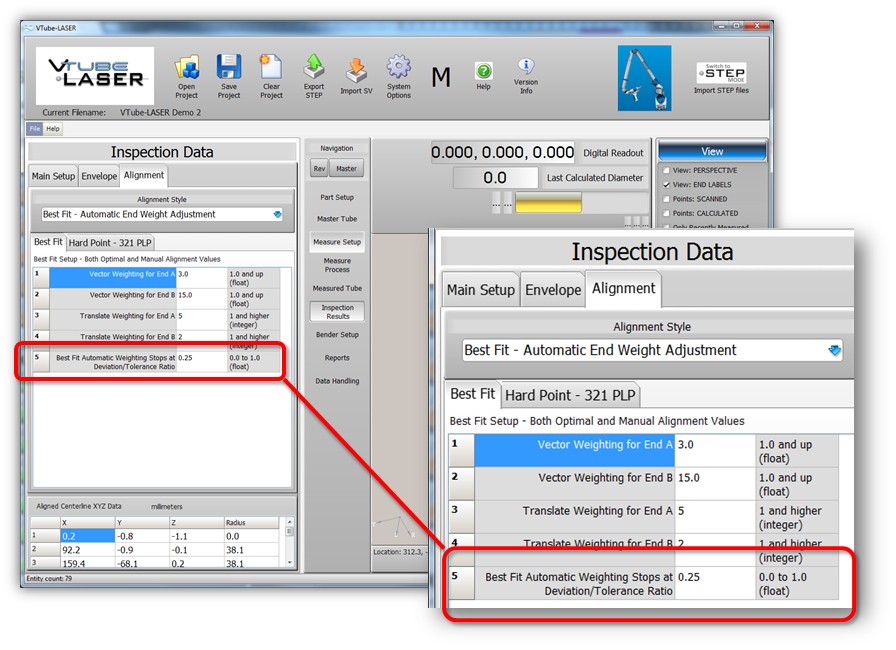Click the Import SV icon

pos(356,69)
